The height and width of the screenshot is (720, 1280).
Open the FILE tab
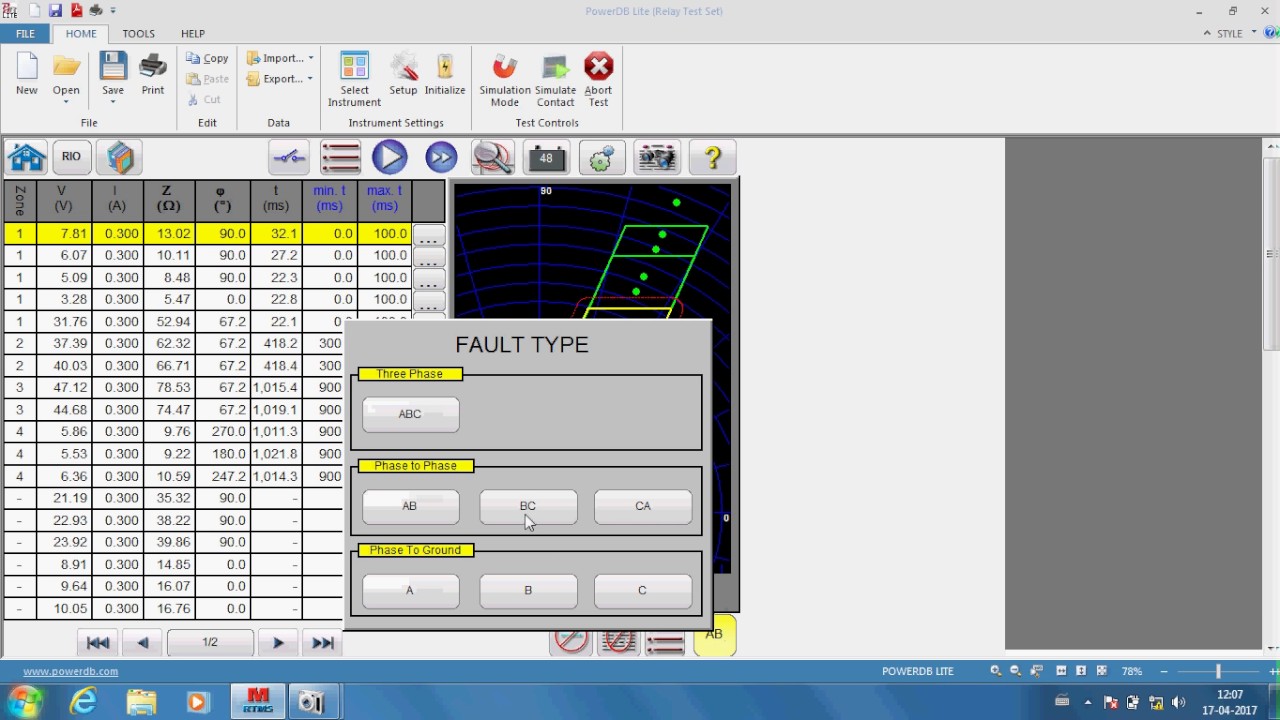click(x=25, y=33)
